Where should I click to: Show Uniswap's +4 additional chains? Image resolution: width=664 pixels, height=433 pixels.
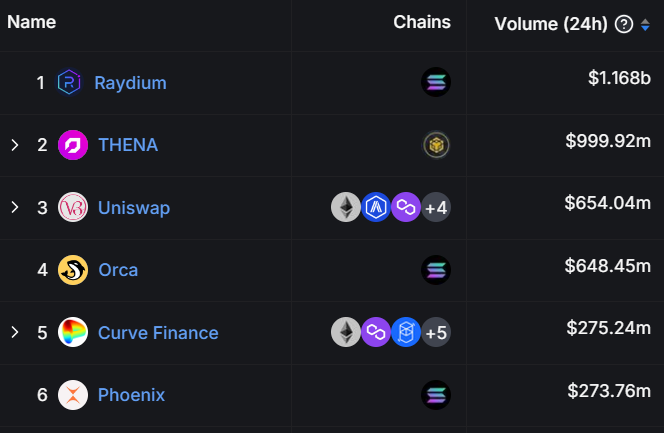point(436,207)
